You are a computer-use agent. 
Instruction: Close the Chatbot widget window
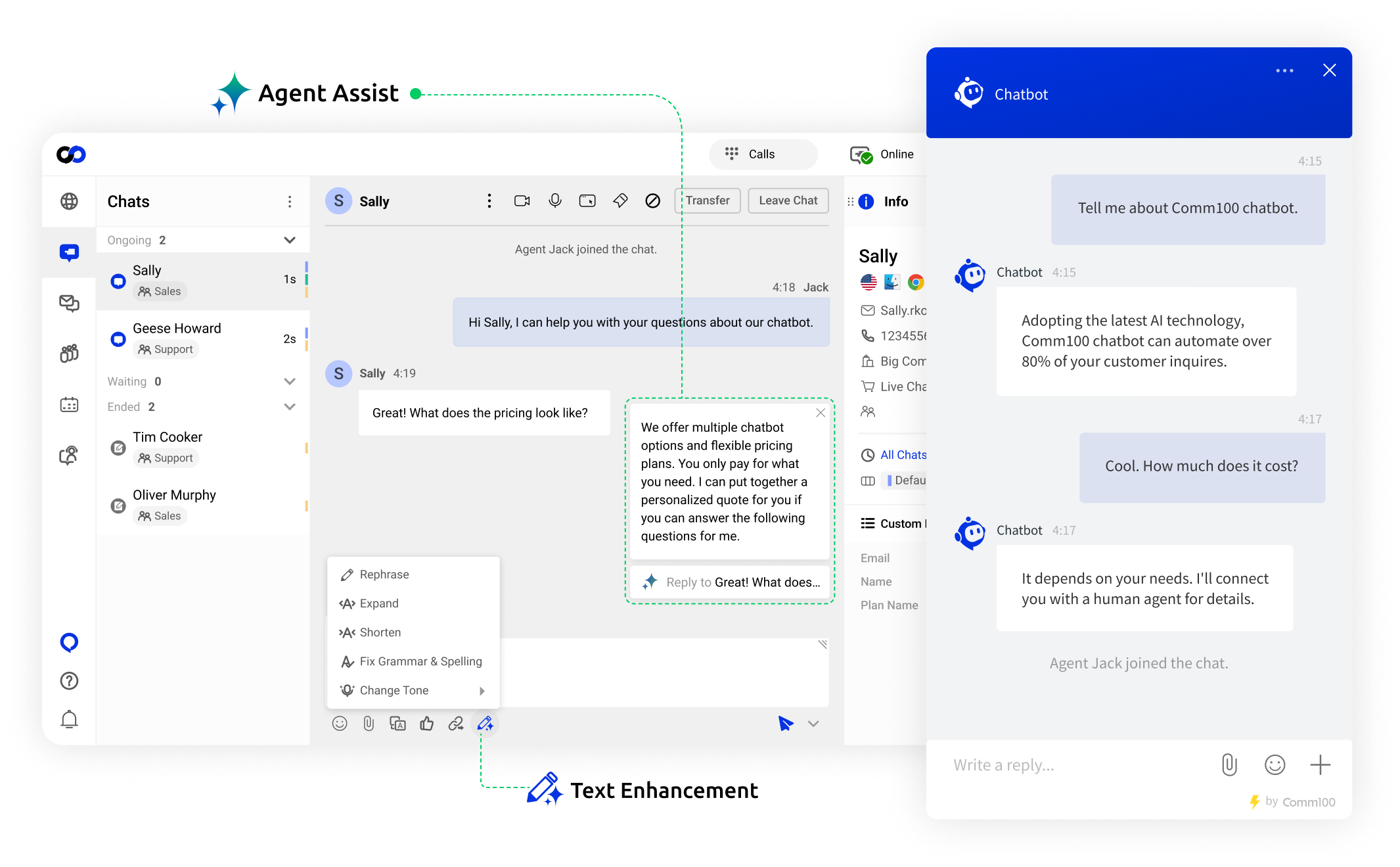point(1330,70)
